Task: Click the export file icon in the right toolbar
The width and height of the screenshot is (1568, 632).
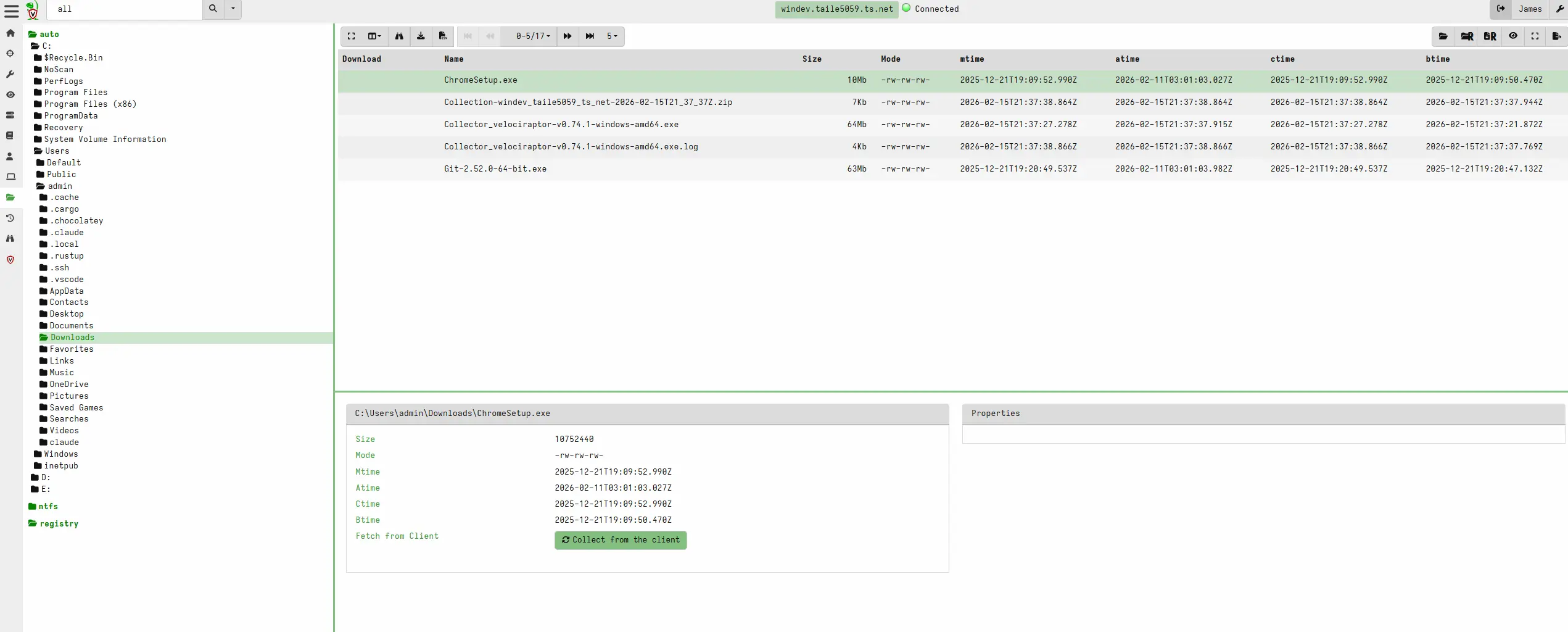Action: (1557, 36)
